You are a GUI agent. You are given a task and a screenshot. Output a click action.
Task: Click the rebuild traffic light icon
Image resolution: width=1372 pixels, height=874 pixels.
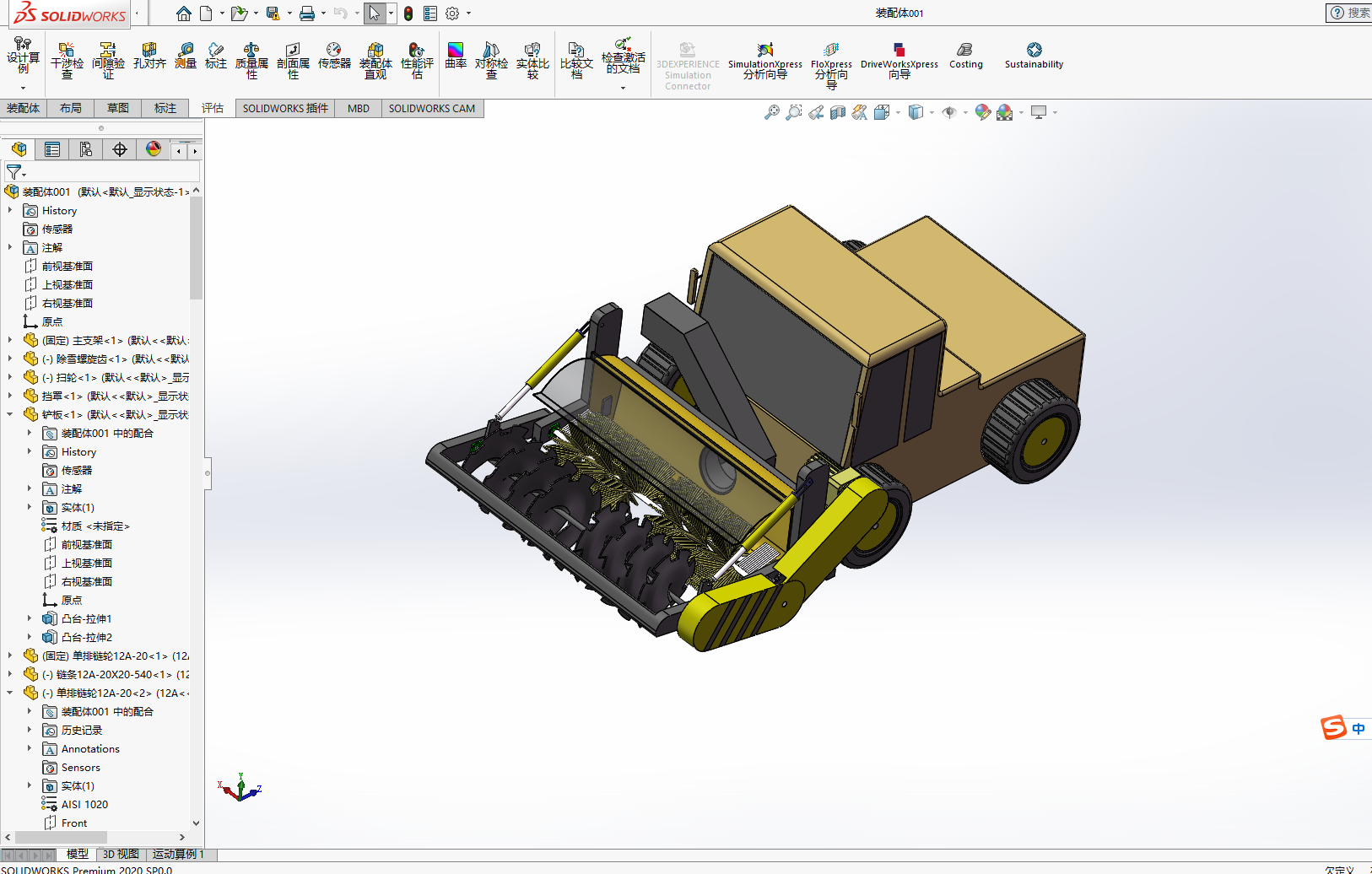click(408, 13)
